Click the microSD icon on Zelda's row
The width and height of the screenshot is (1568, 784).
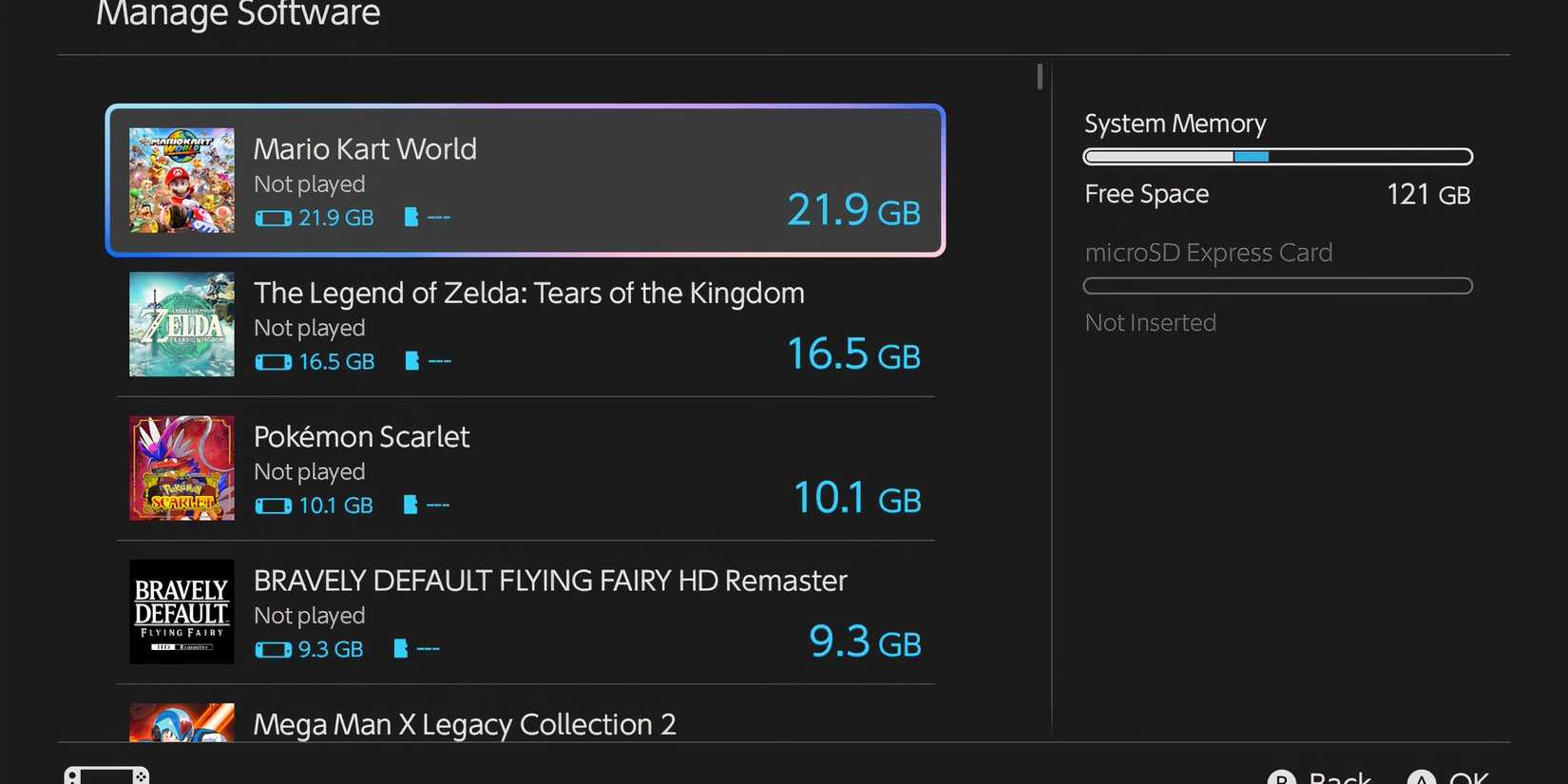(x=412, y=361)
